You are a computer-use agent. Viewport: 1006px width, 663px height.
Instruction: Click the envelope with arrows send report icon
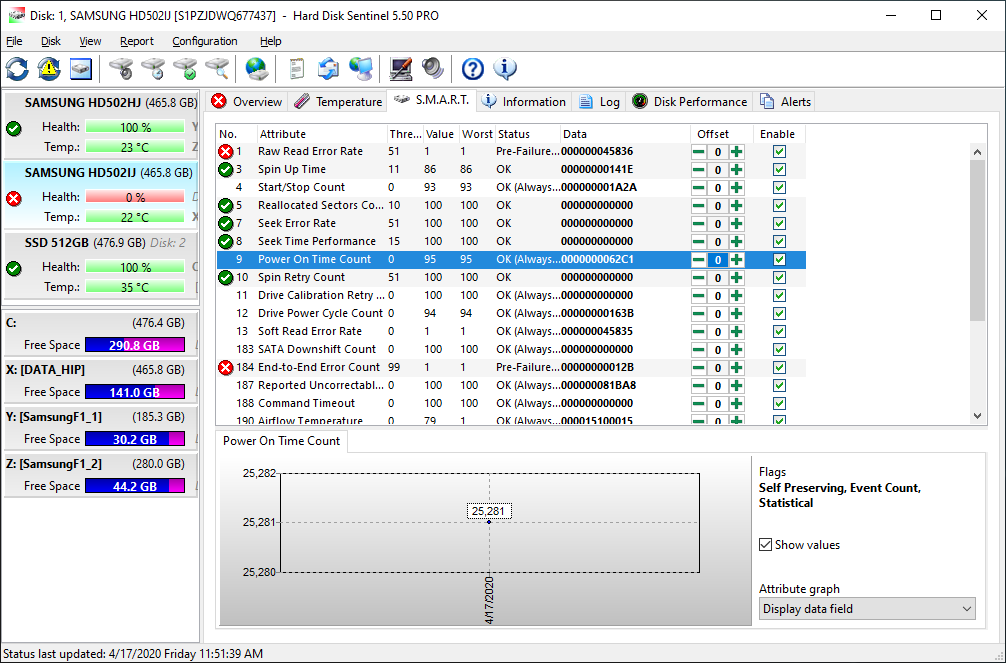click(x=328, y=69)
